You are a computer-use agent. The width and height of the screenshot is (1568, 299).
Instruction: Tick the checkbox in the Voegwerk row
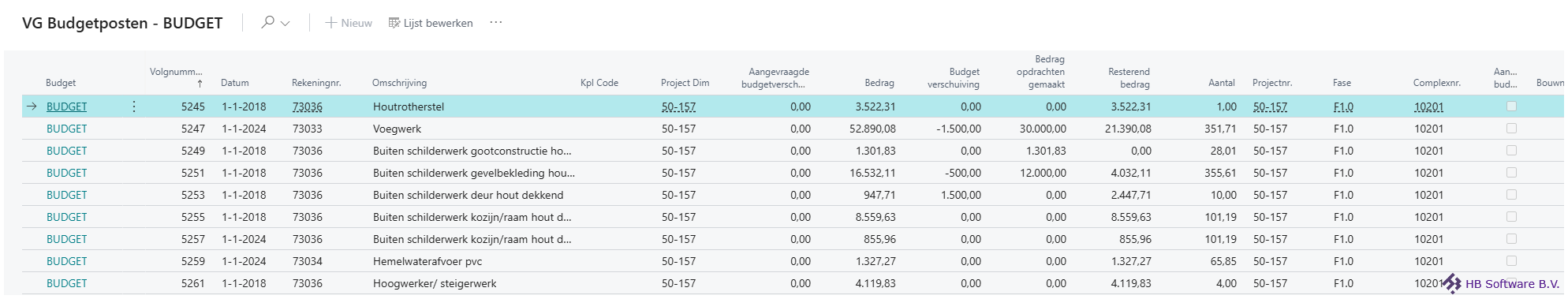[x=1511, y=128]
